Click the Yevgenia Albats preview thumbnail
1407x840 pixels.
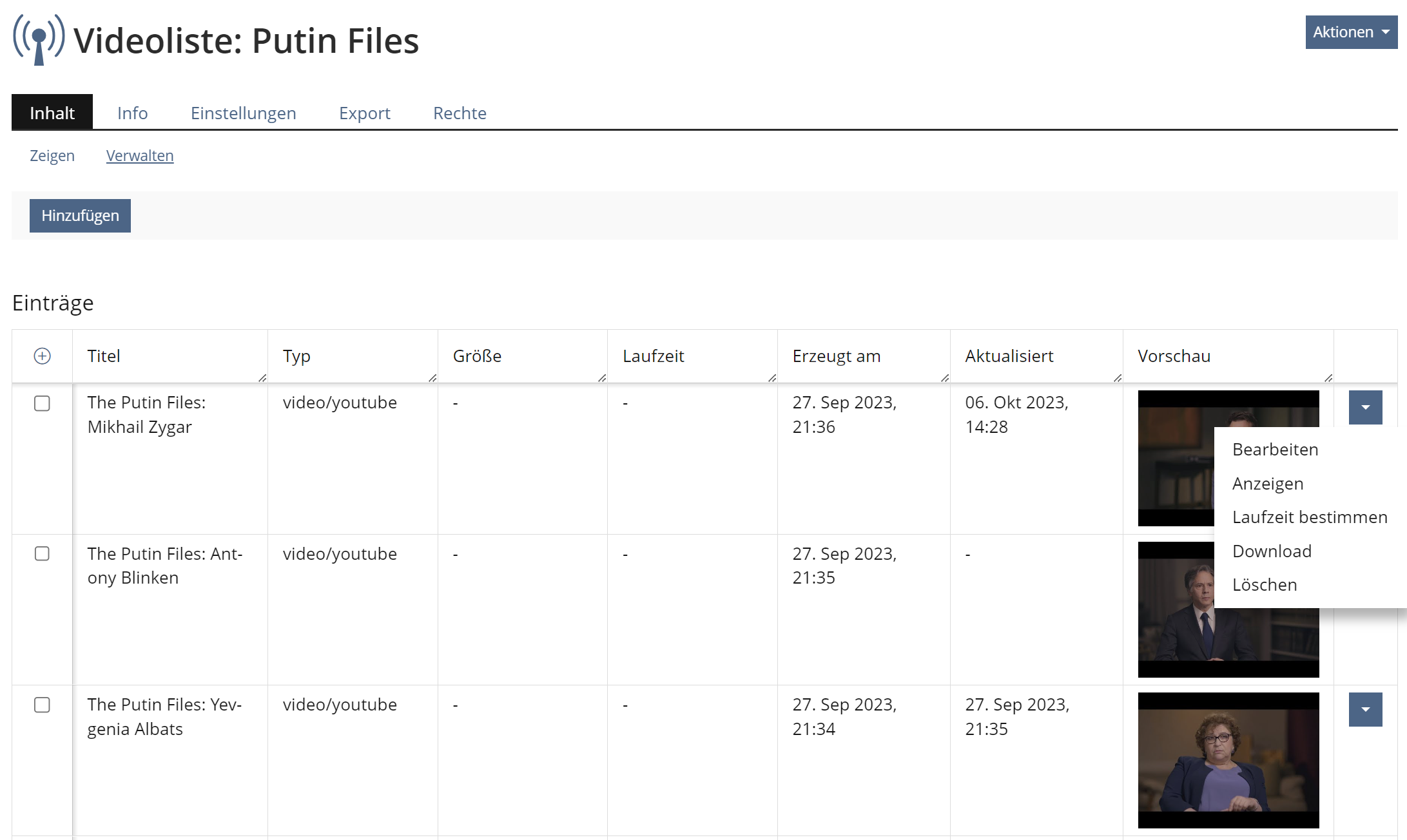tap(1228, 760)
